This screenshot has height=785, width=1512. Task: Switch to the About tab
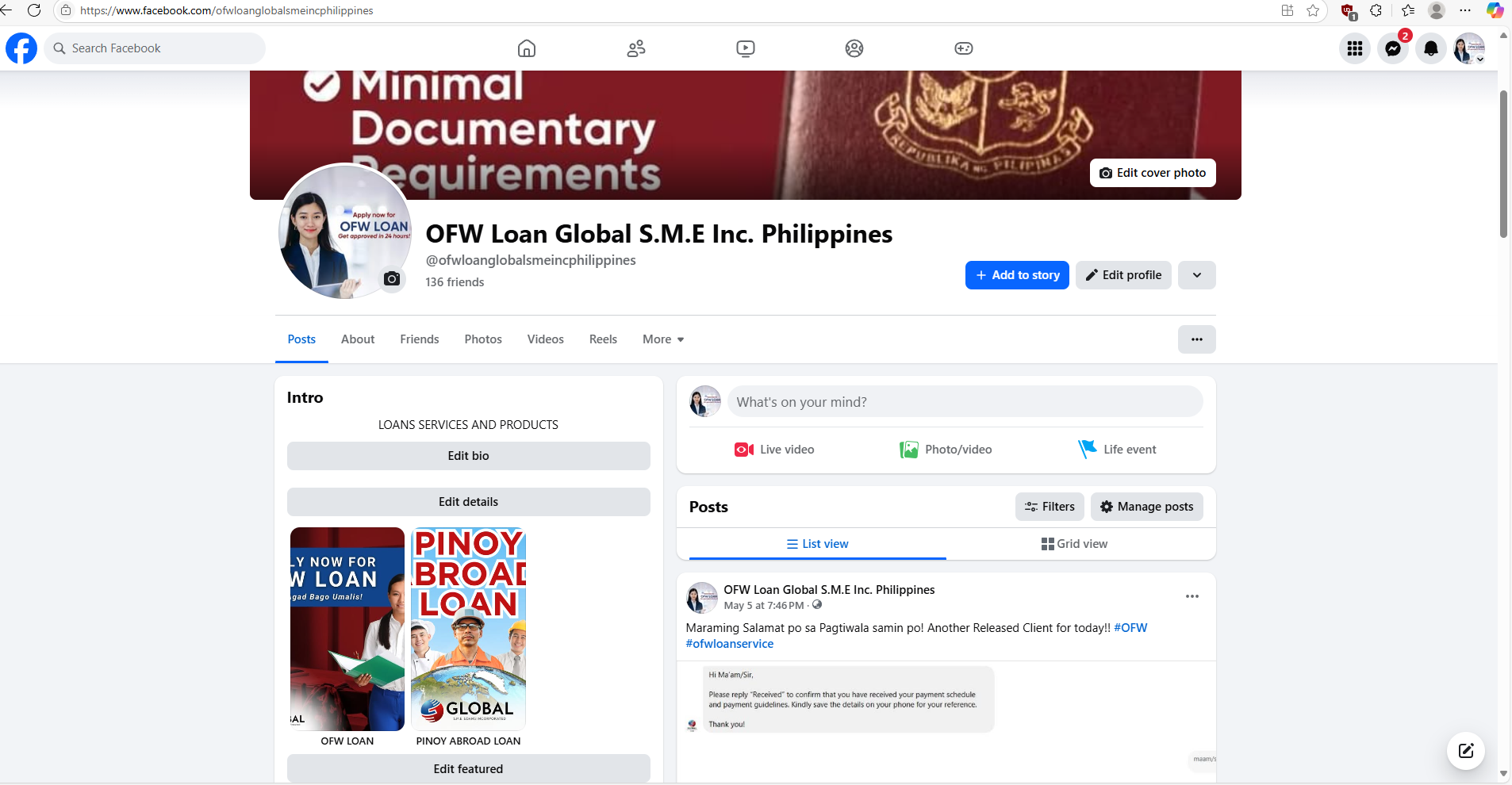point(358,339)
